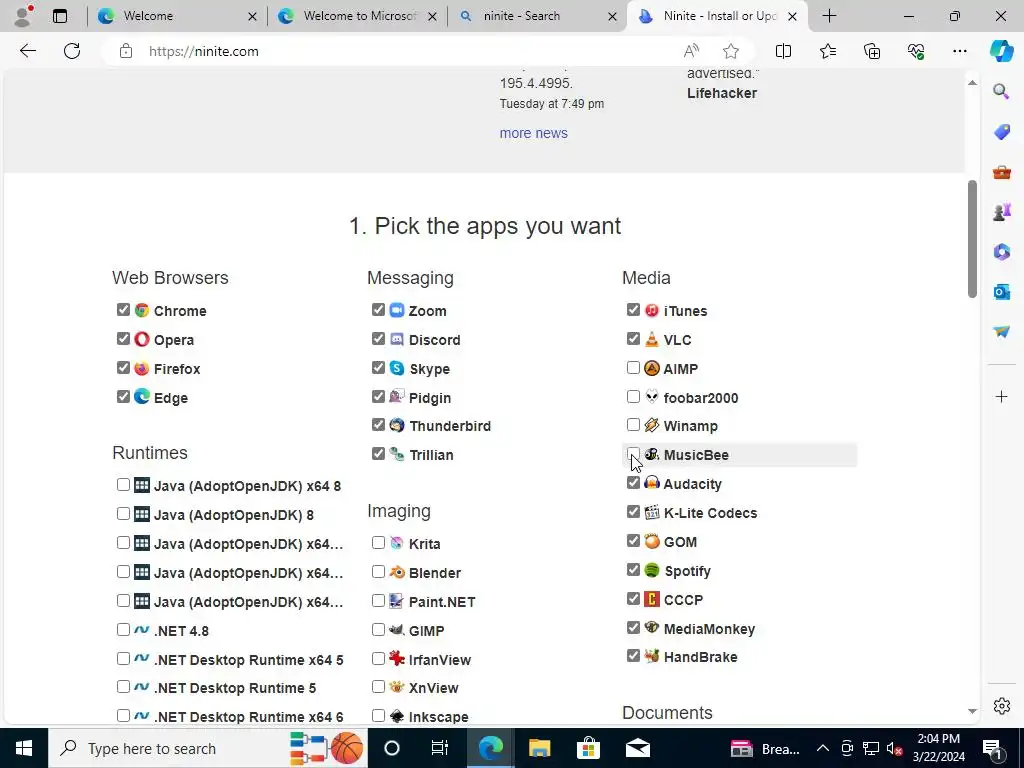This screenshot has width=1024, height=768.
Task: Click the Spotify logo icon
Action: point(652,570)
